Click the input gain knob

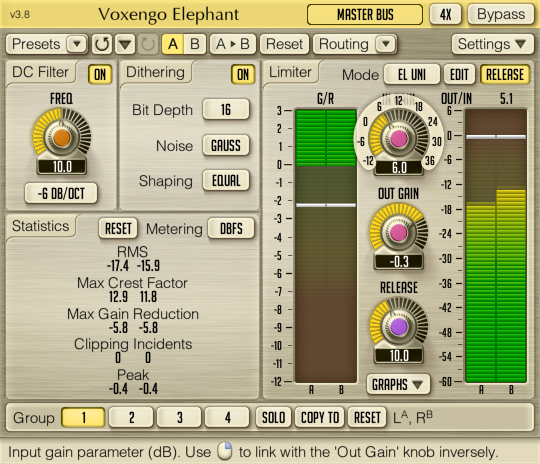(x=398, y=138)
